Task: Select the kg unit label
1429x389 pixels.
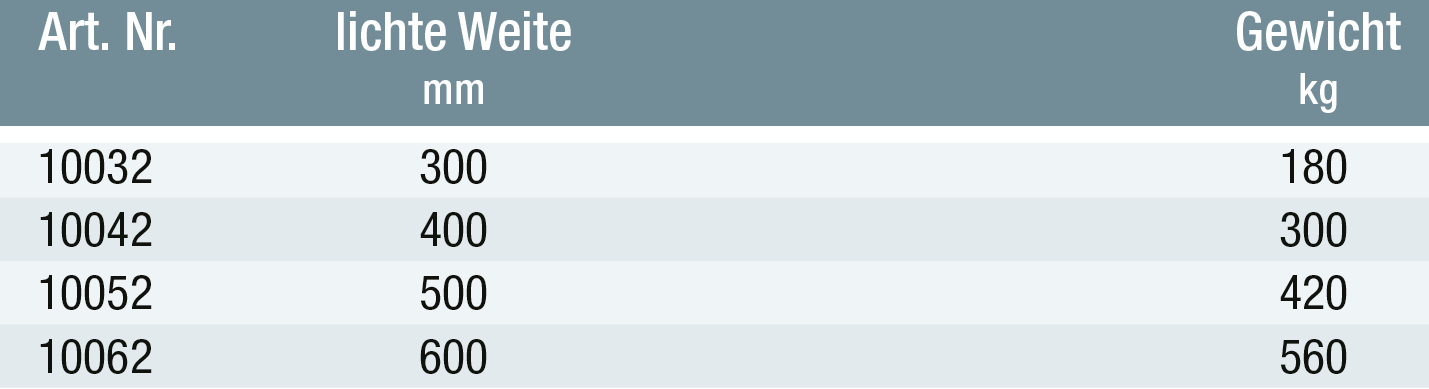Action: point(1318,93)
